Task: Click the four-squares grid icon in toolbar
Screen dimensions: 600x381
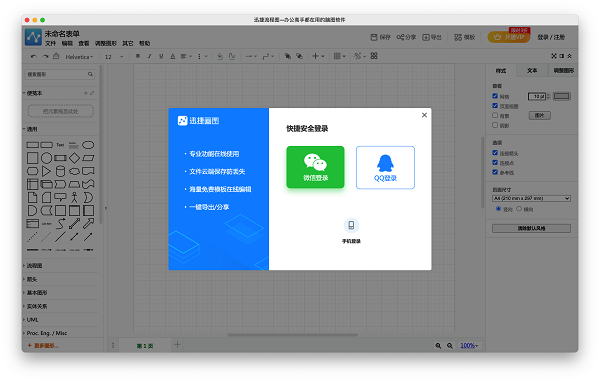Action: coord(374,56)
